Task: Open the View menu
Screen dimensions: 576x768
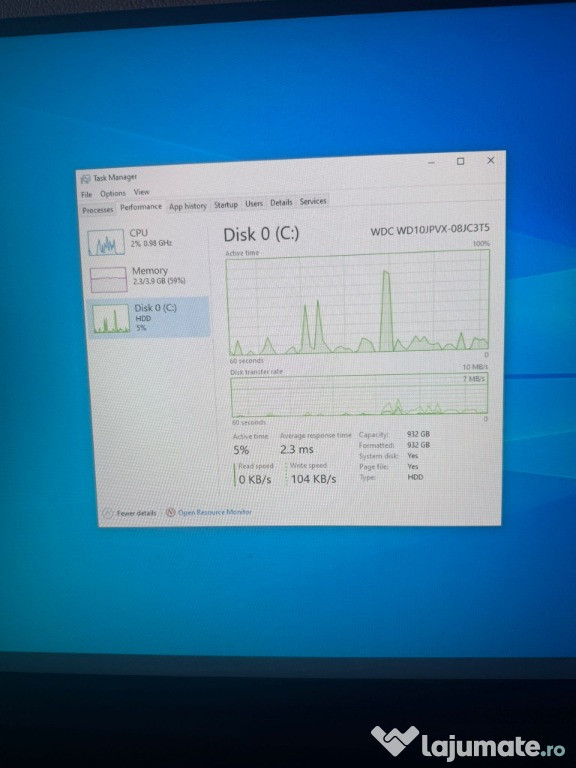Action: (x=142, y=192)
